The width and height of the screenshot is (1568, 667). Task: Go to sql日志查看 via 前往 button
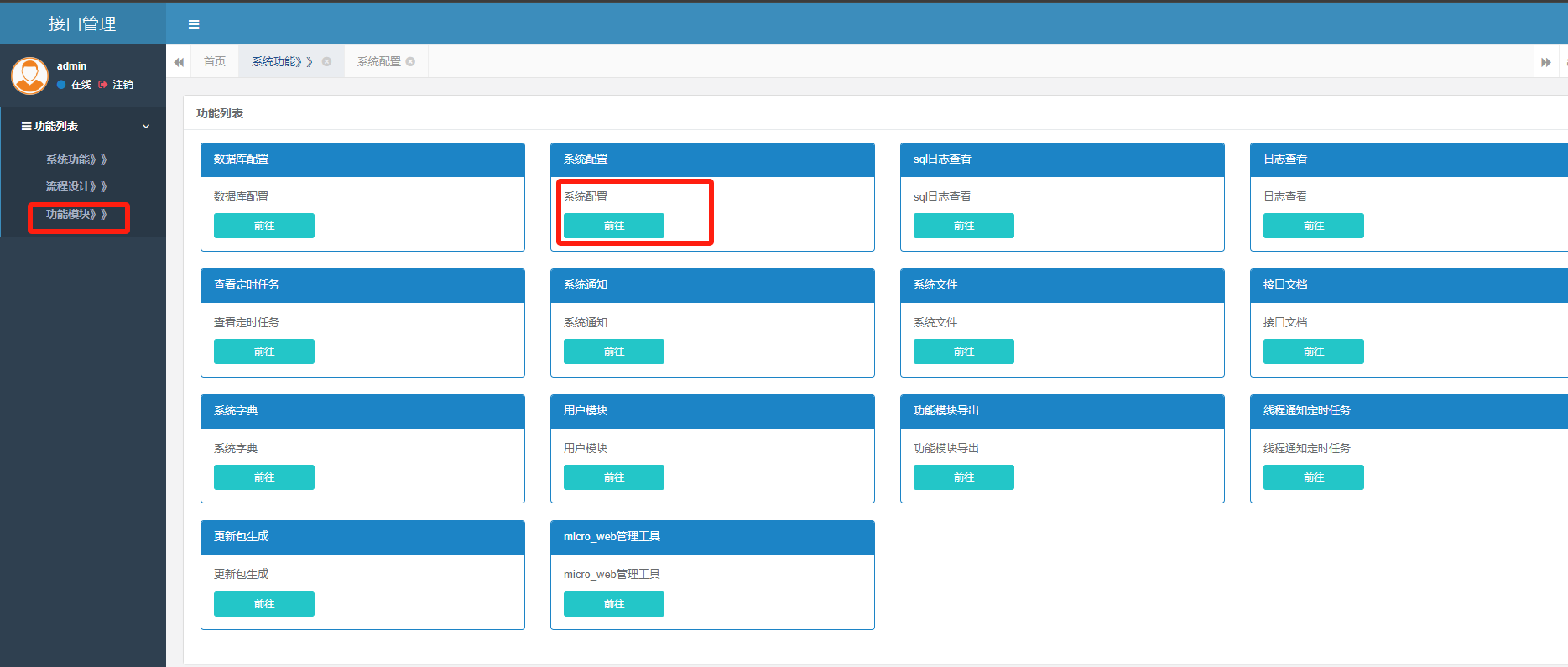[x=964, y=226]
